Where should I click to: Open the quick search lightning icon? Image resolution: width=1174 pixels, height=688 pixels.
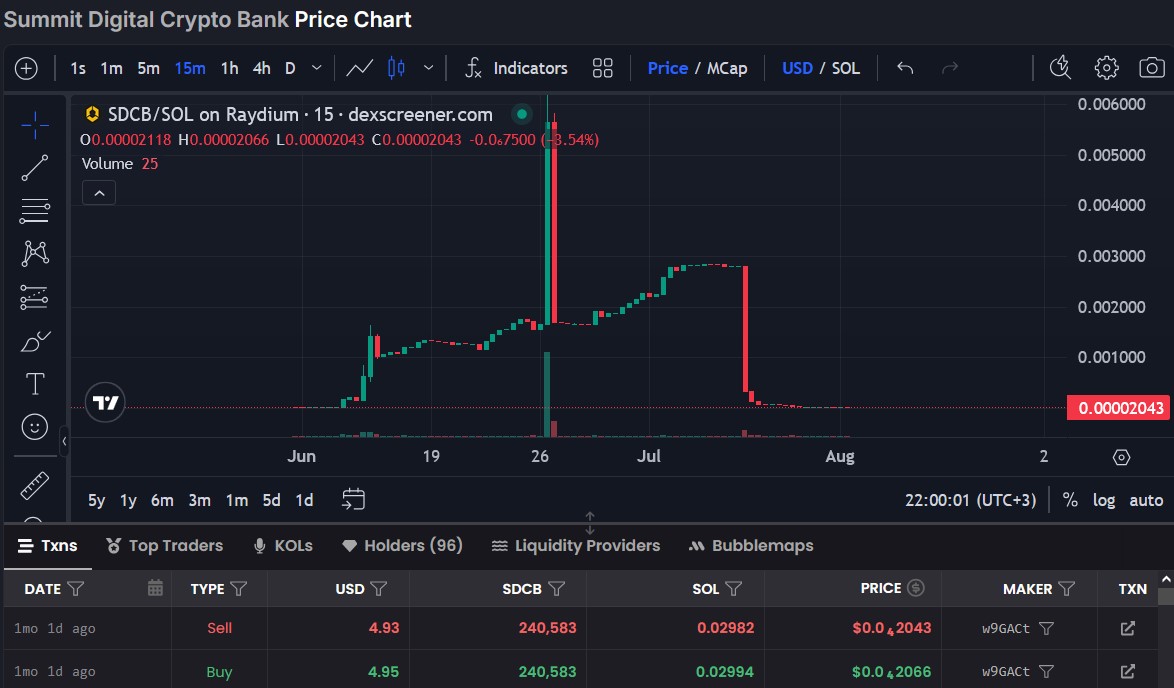pyautogui.click(x=1060, y=68)
